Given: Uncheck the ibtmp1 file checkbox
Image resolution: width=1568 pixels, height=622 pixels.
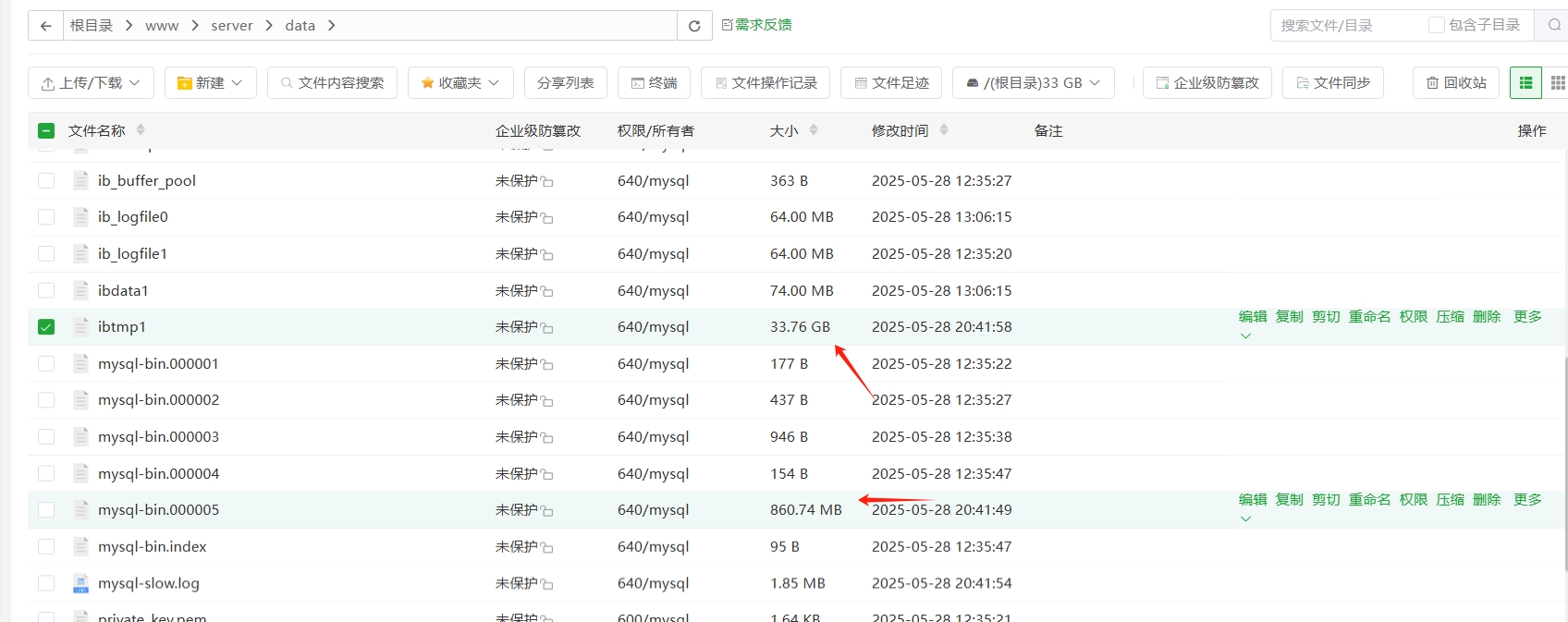Looking at the screenshot, I should tap(46, 326).
